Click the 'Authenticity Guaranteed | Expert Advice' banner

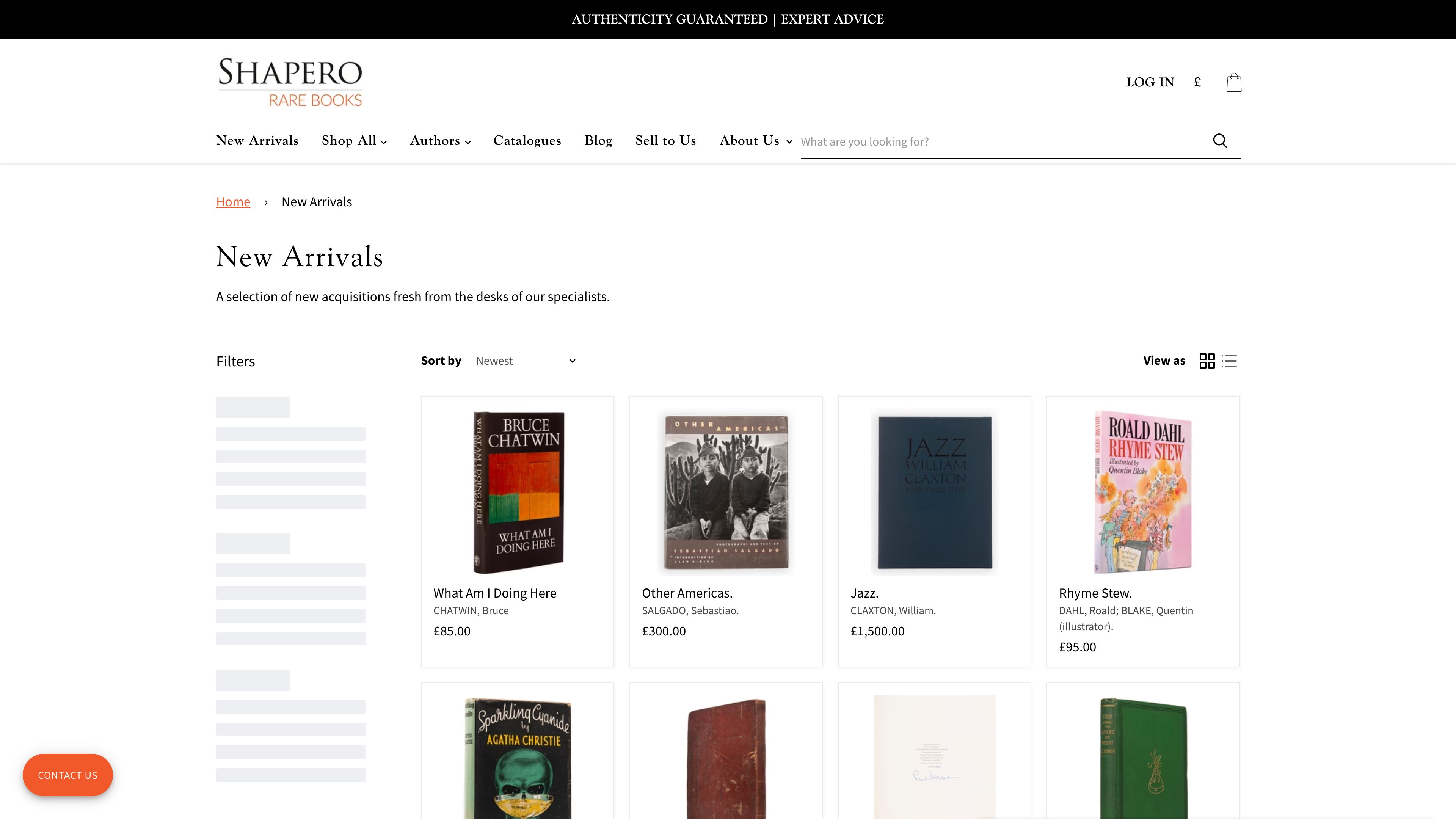pos(728,19)
